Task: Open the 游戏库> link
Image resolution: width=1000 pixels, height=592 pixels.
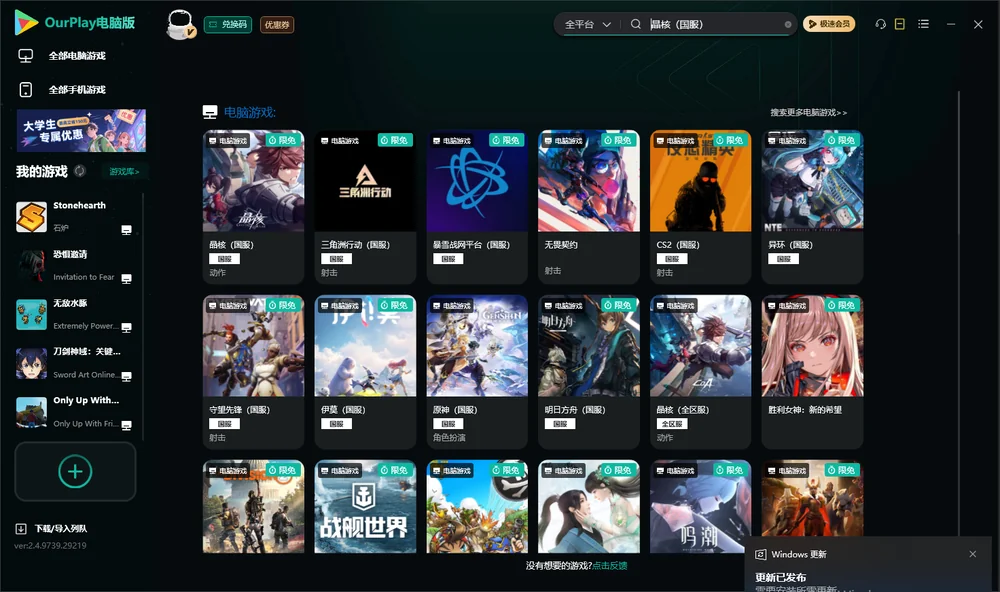Action: 124,172
